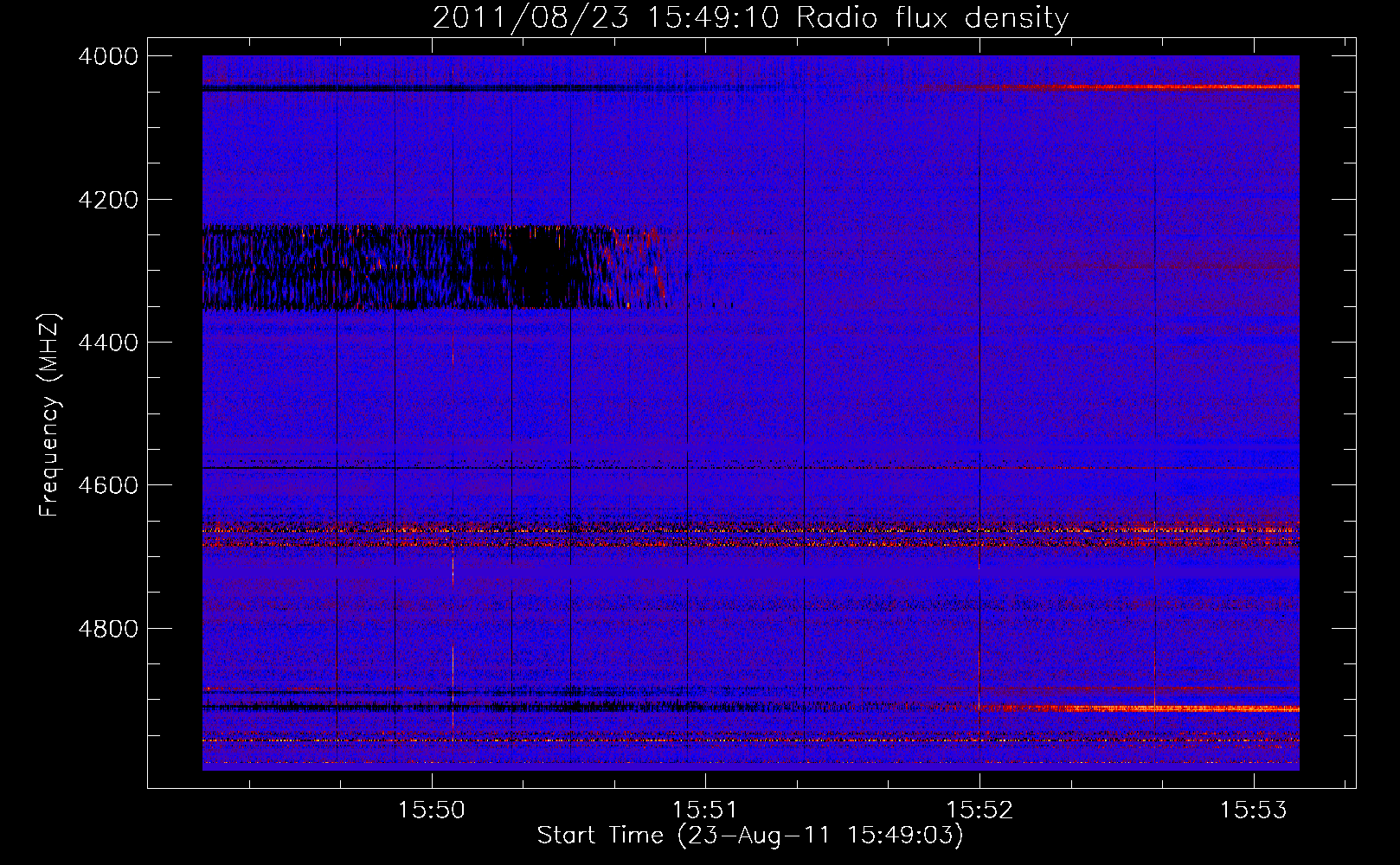Select the 4600 frequency tick label

(108, 485)
